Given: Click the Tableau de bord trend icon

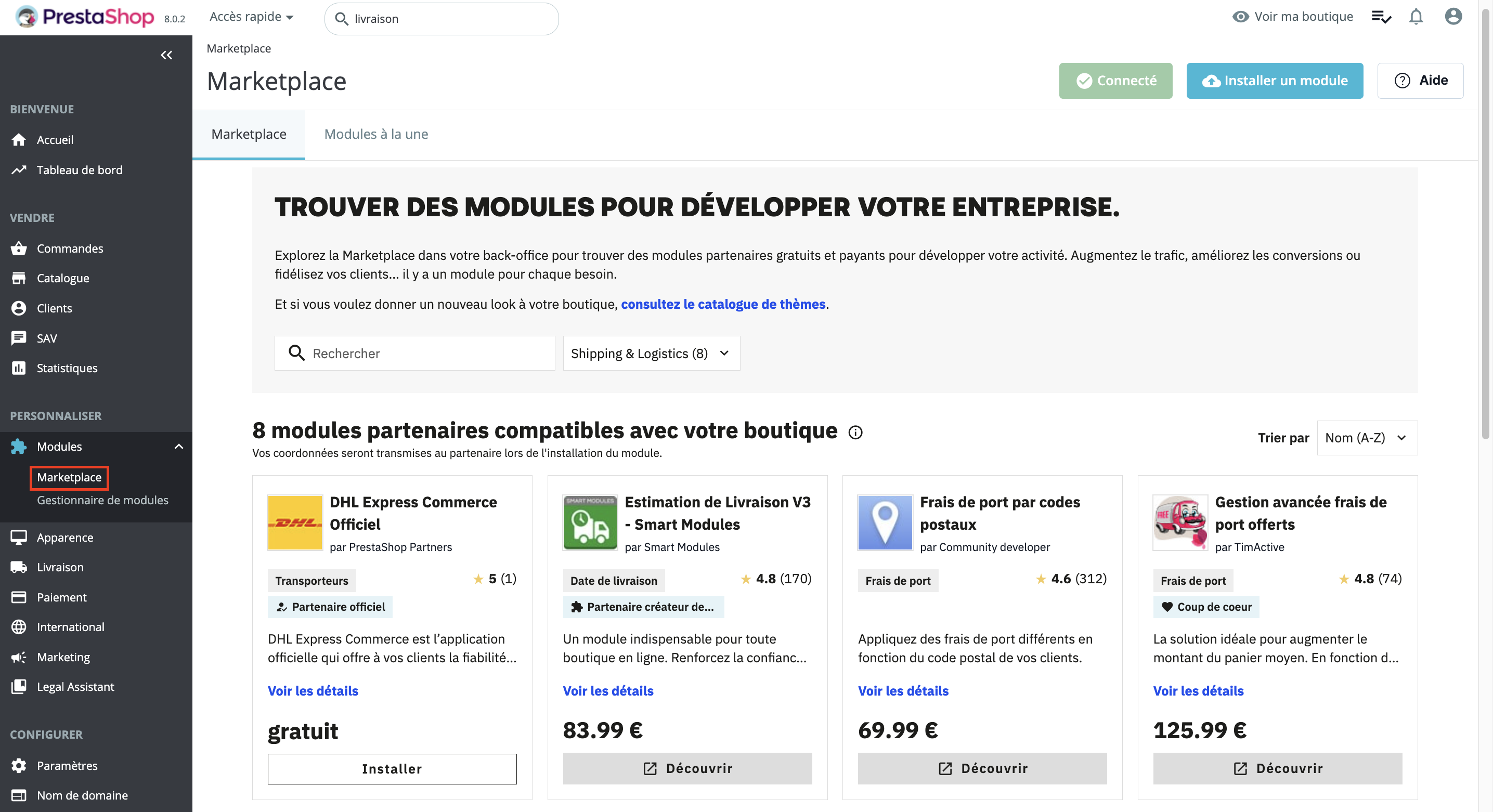Looking at the screenshot, I should [19, 169].
